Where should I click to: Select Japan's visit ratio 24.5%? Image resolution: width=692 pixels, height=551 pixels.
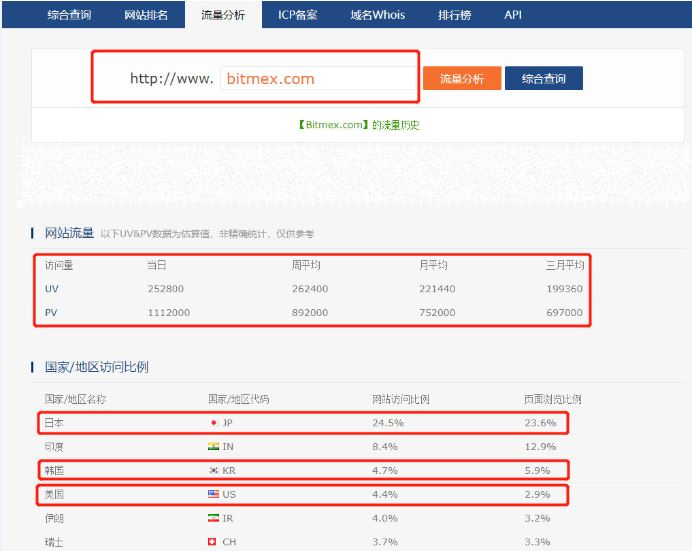coord(388,423)
